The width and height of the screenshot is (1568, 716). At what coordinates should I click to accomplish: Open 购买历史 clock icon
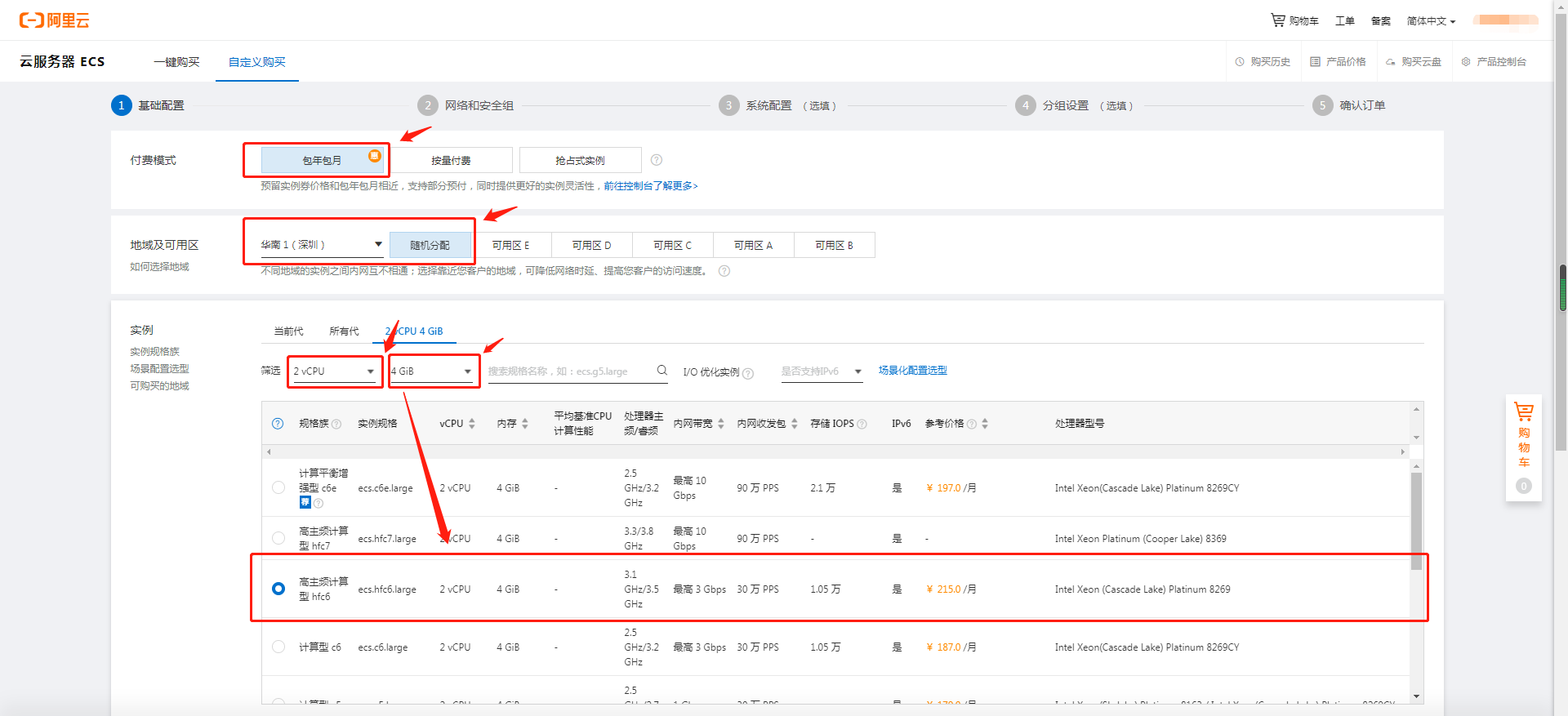(1240, 62)
